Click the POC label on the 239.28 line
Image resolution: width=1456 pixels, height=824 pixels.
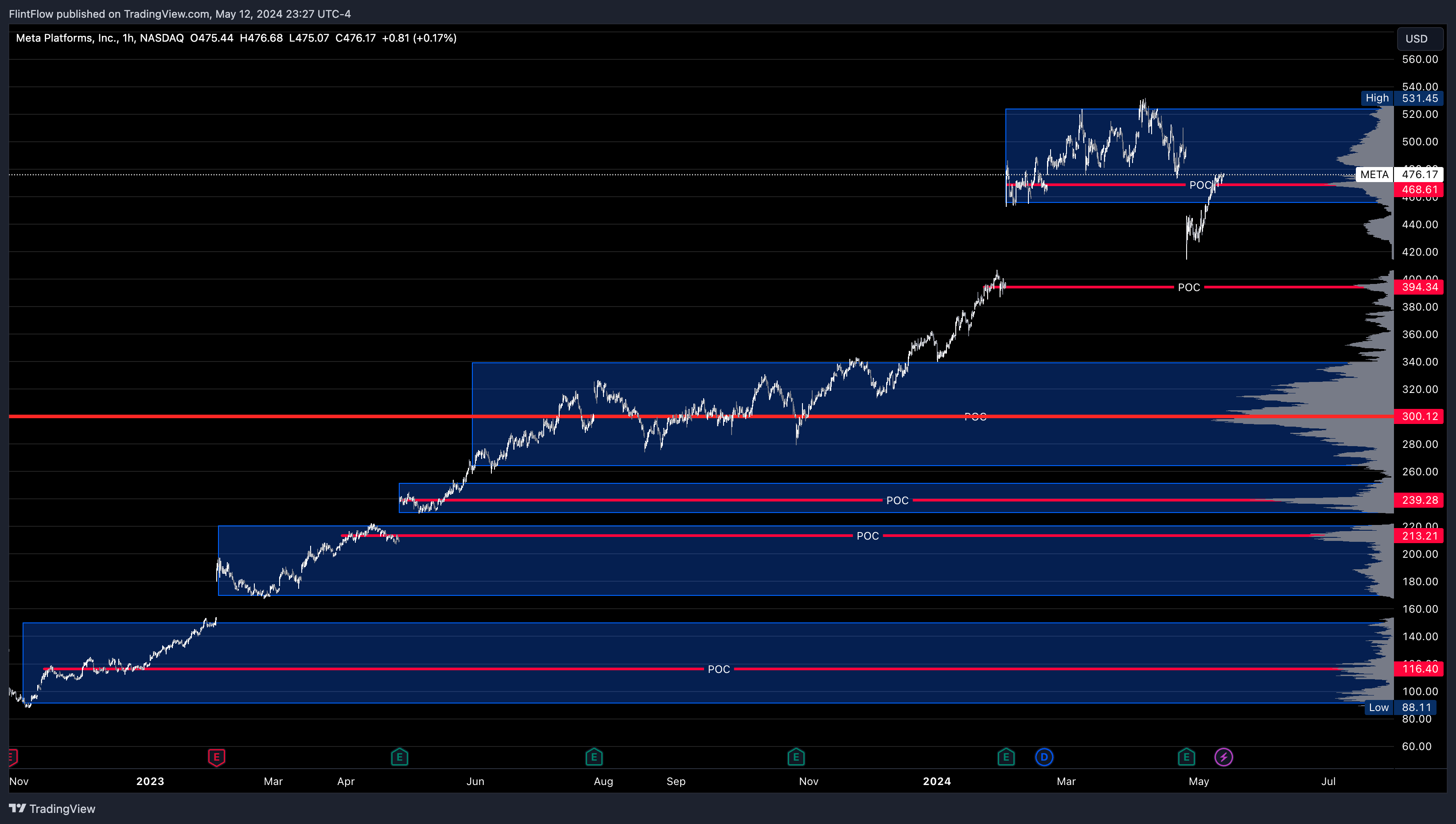[x=897, y=500]
